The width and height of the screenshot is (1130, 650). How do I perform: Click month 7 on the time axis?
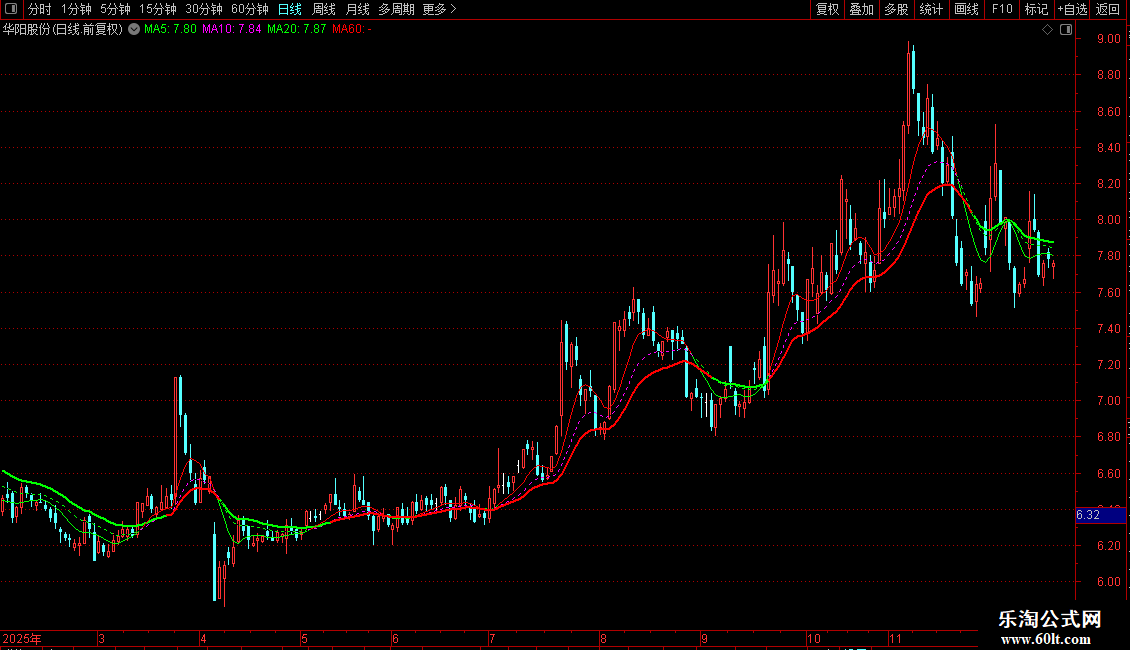(x=491, y=638)
